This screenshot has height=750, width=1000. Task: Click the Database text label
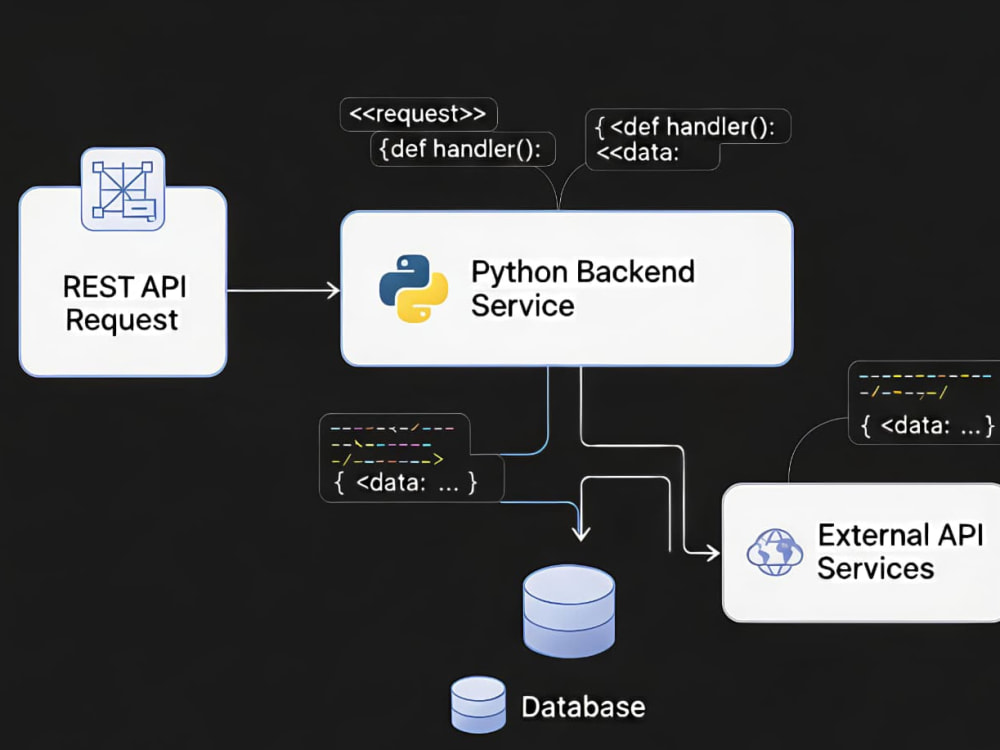[583, 707]
